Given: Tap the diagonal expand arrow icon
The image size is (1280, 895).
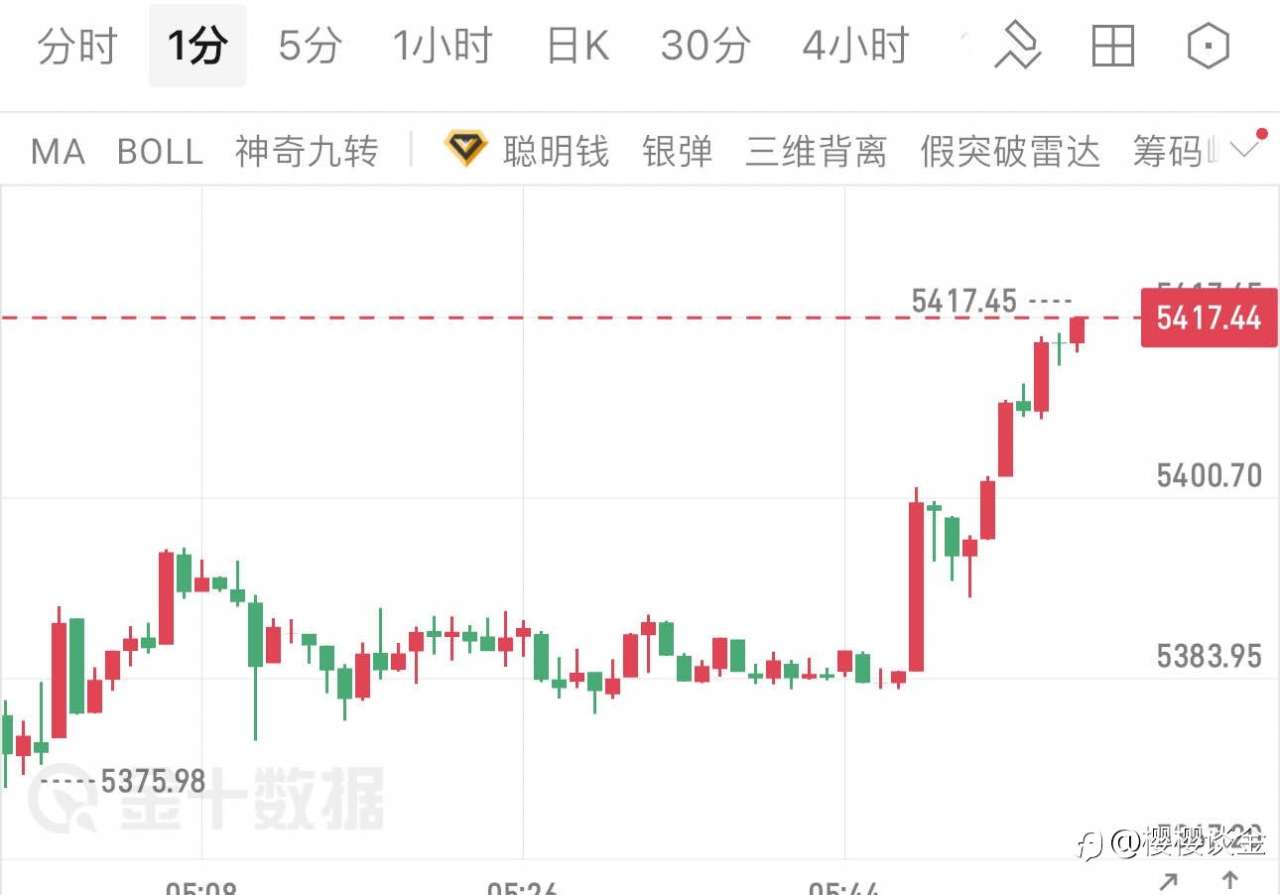Looking at the screenshot, I should (x=1168, y=882).
